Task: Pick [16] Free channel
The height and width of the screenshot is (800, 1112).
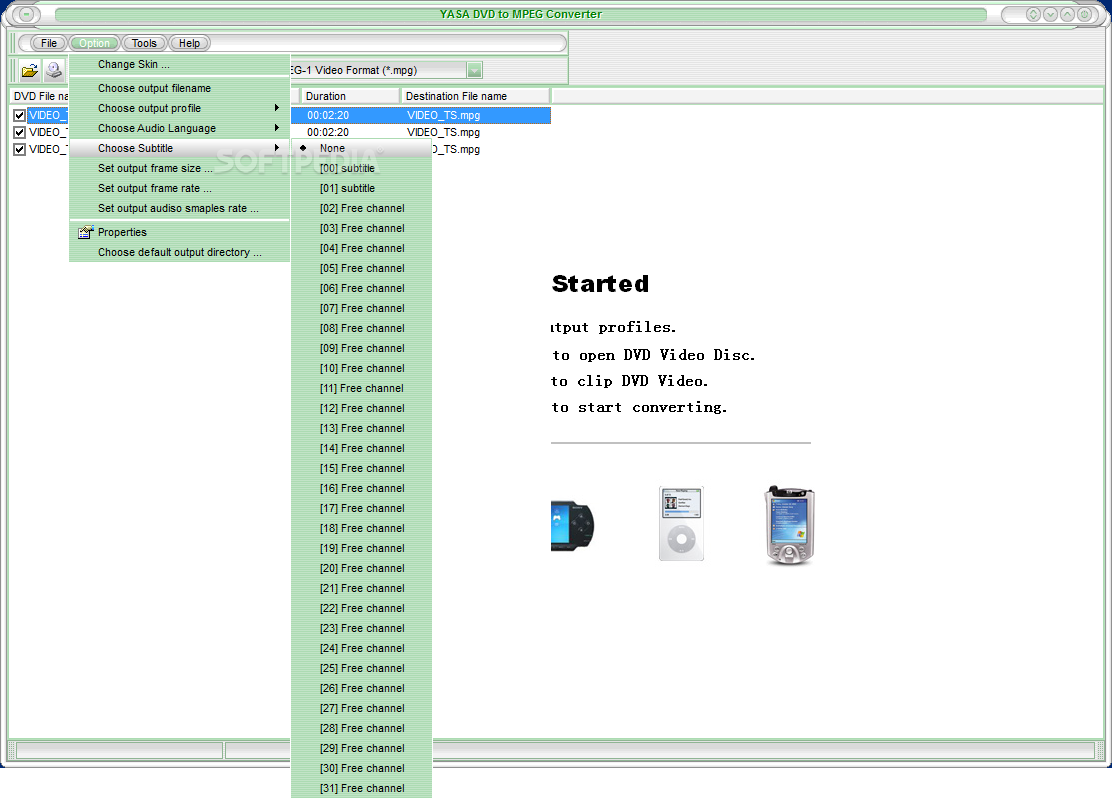Action: (x=361, y=488)
